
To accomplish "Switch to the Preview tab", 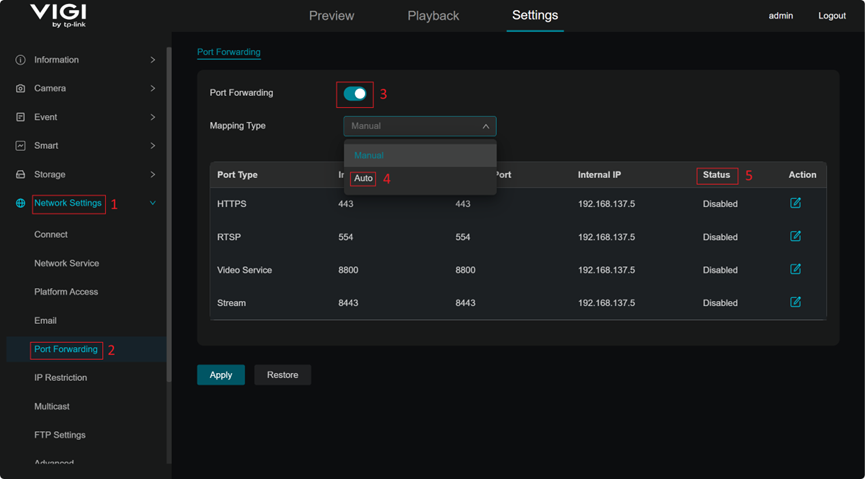I will coord(332,16).
